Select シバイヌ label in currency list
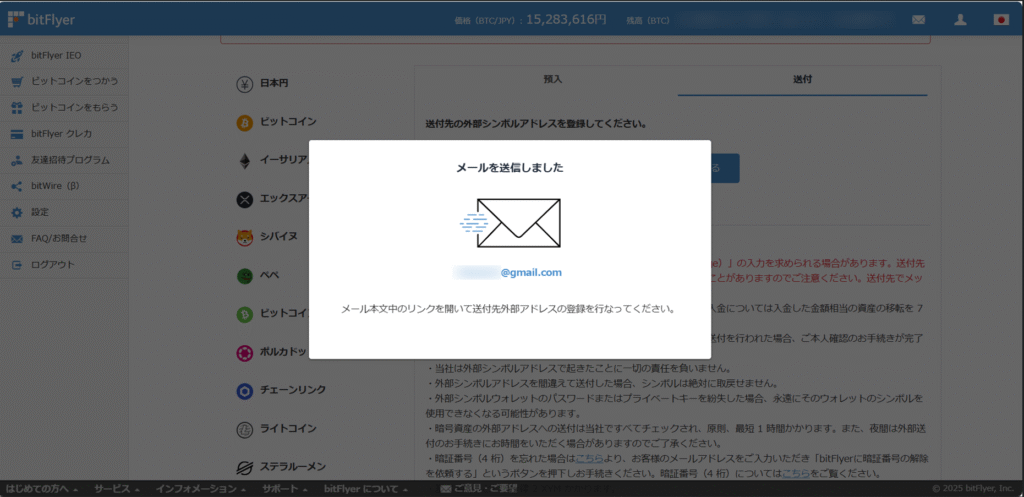This screenshot has width=1024, height=497. [x=280, y=236]
